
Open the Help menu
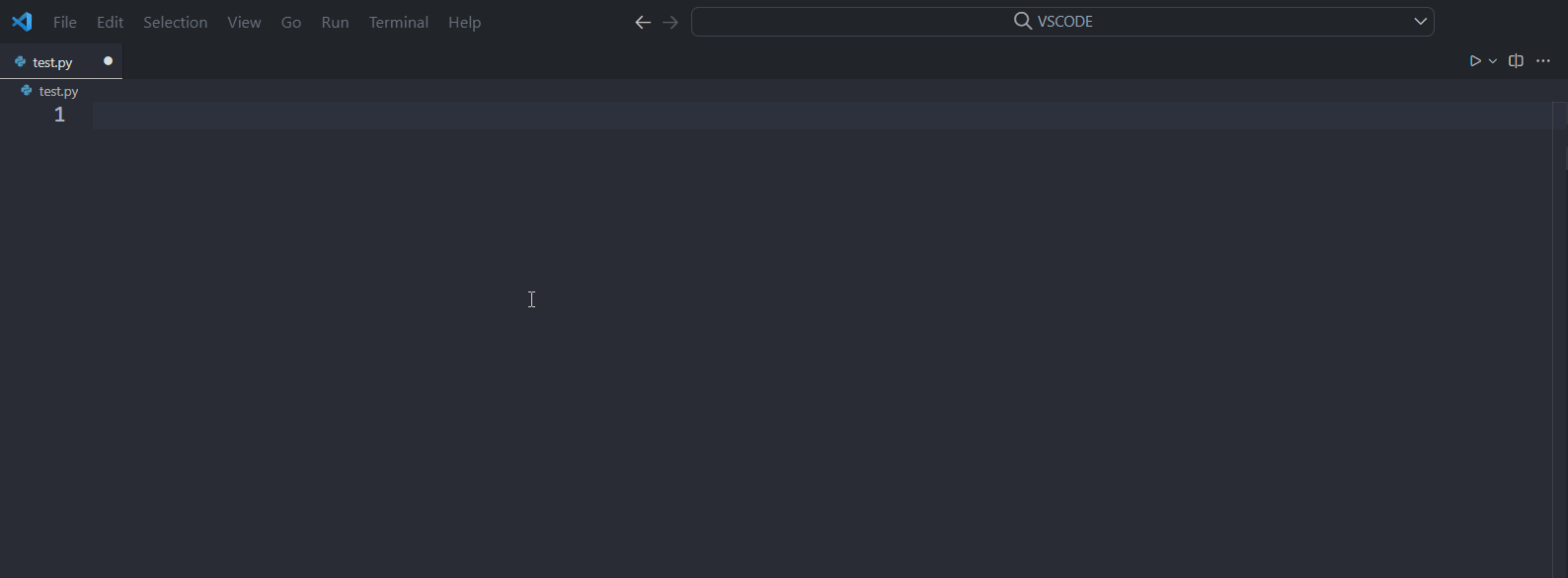tap(464, 22)
